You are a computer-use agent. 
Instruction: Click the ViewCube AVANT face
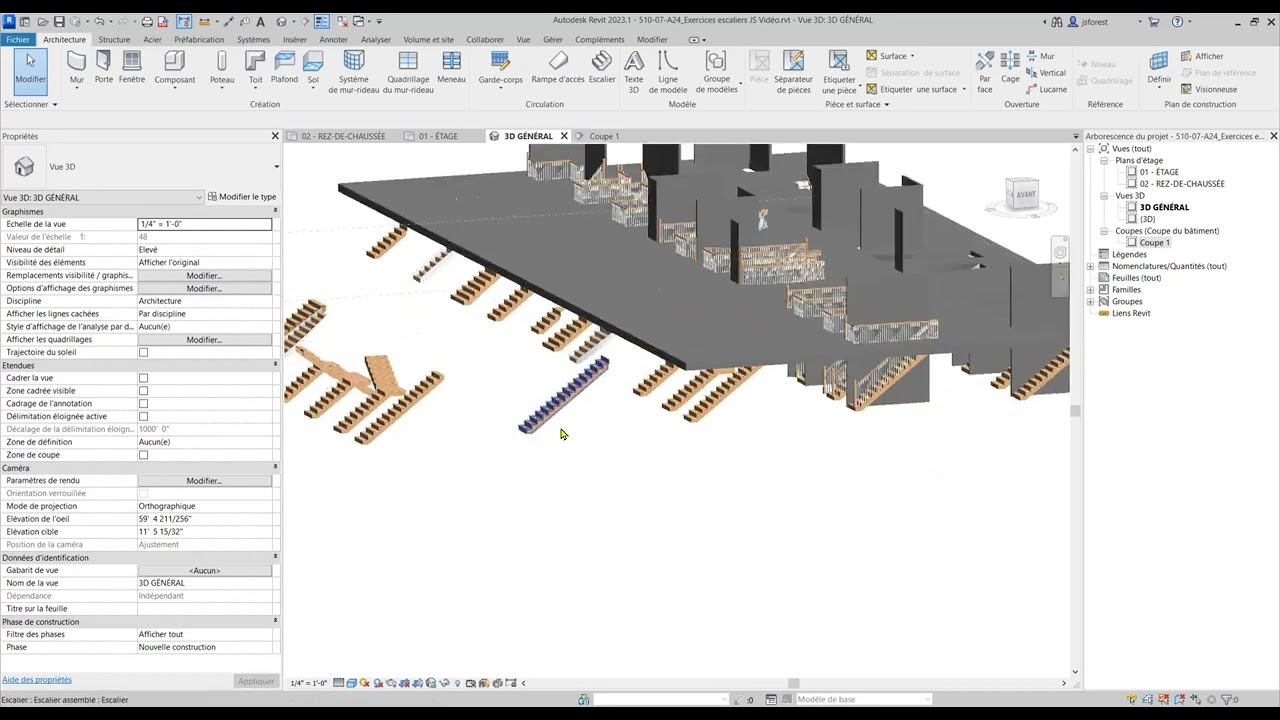coord(1026,195)
